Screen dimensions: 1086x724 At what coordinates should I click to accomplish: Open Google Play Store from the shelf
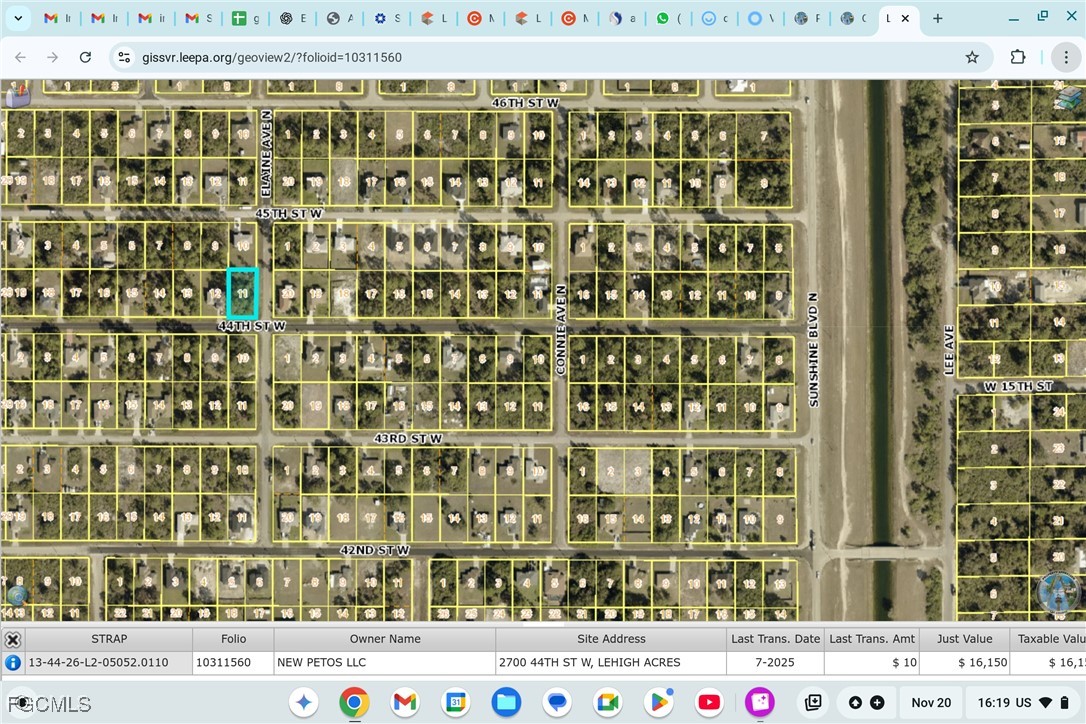click(x=658, y=702)
